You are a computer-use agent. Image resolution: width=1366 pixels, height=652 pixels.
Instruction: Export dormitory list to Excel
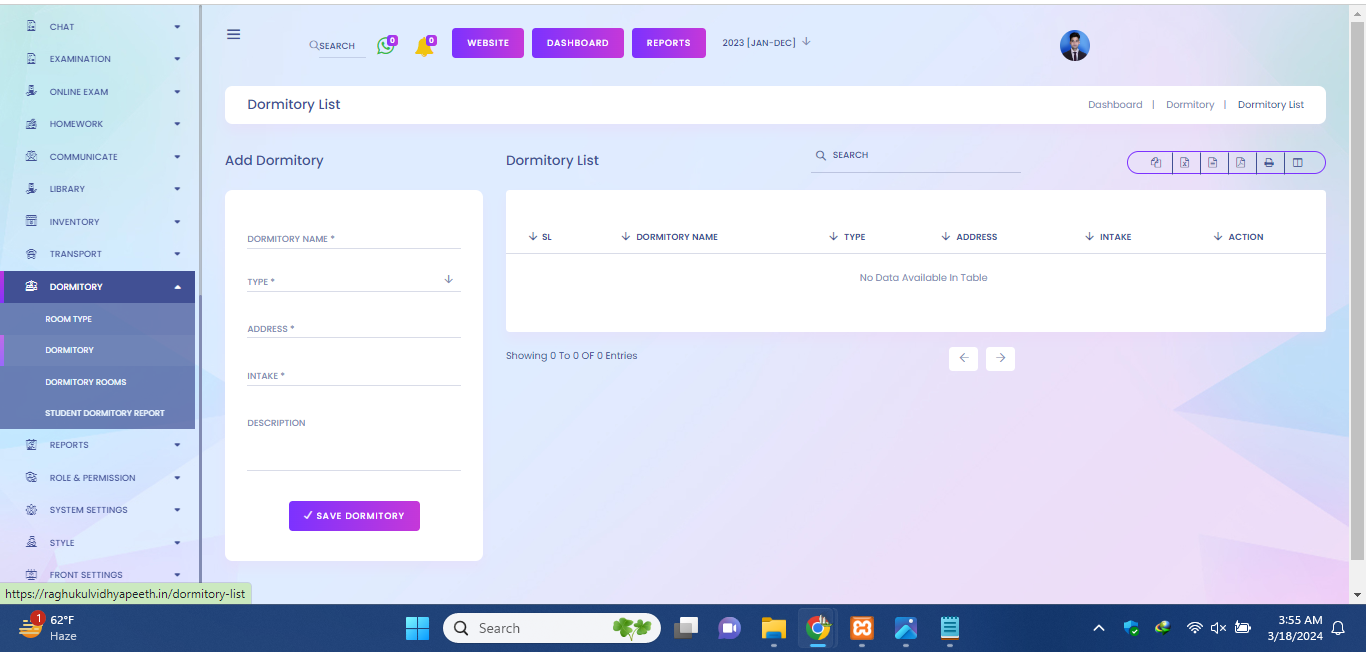pyautogui.click(x=1184, y=163)
